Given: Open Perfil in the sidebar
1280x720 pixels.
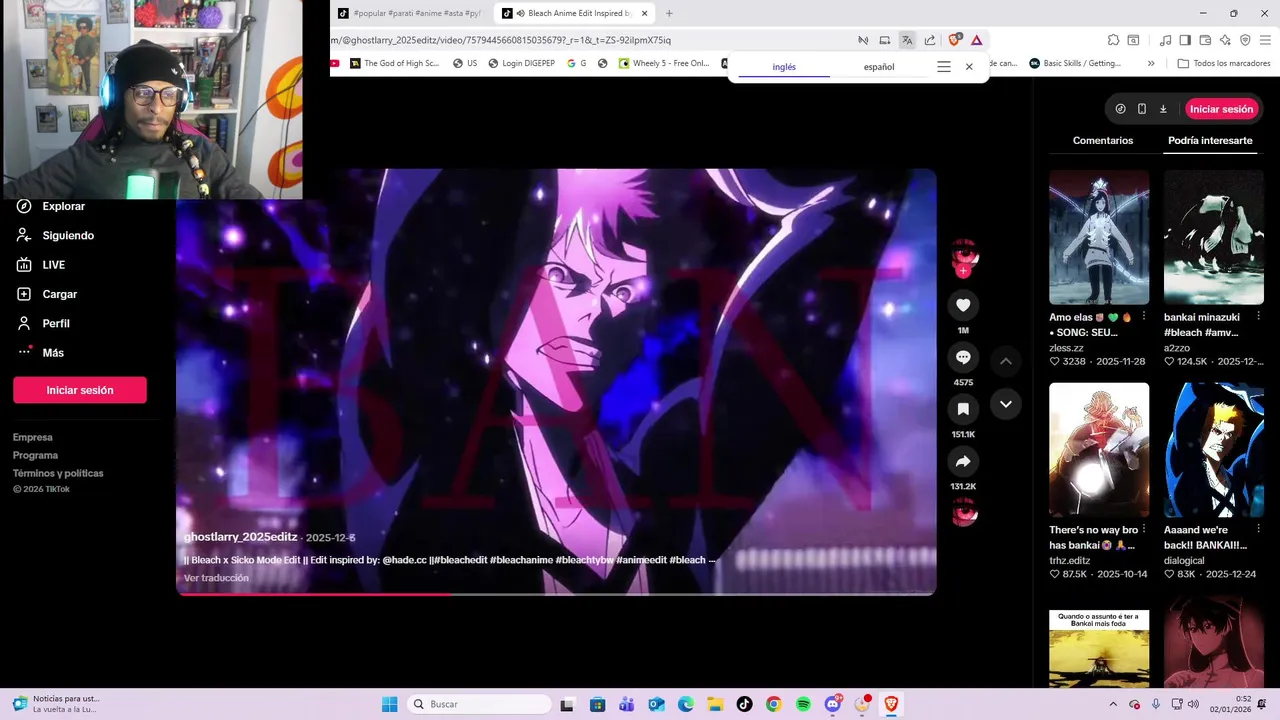Looking at the screenshot, I should pos(44,324).
